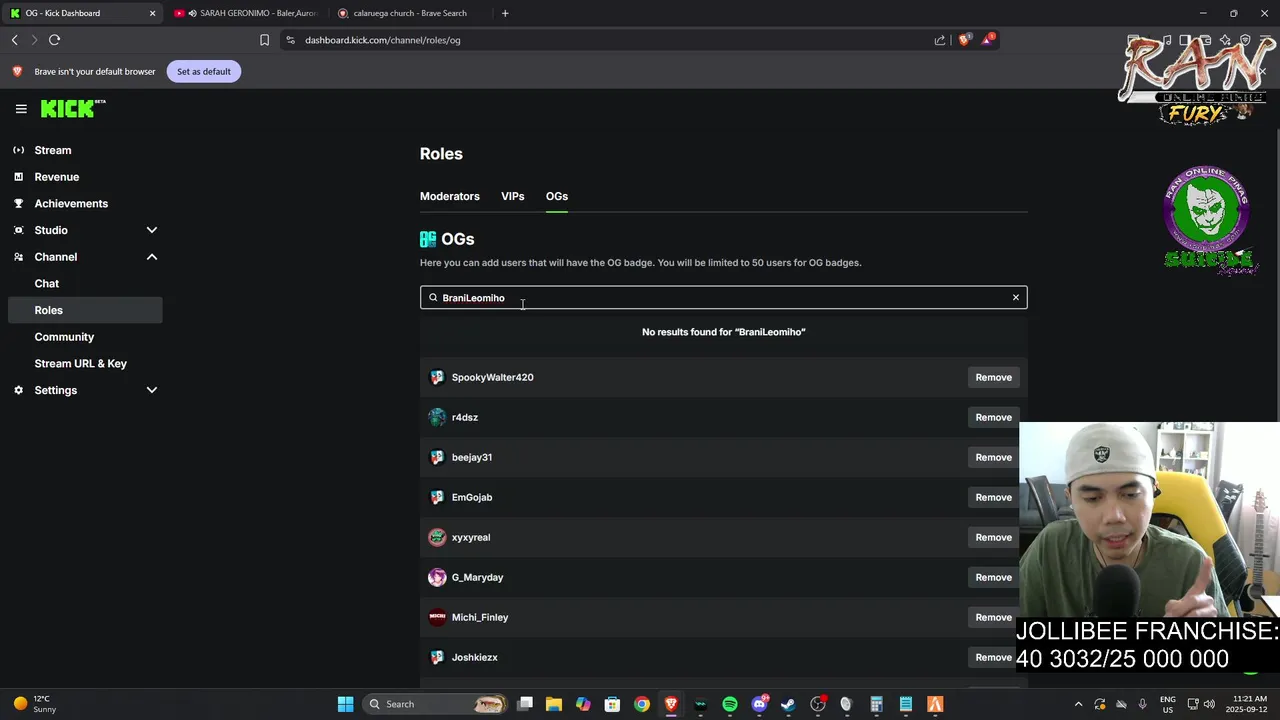Clear the search field with X
1280x720 pixels.
click(1015, 298)
